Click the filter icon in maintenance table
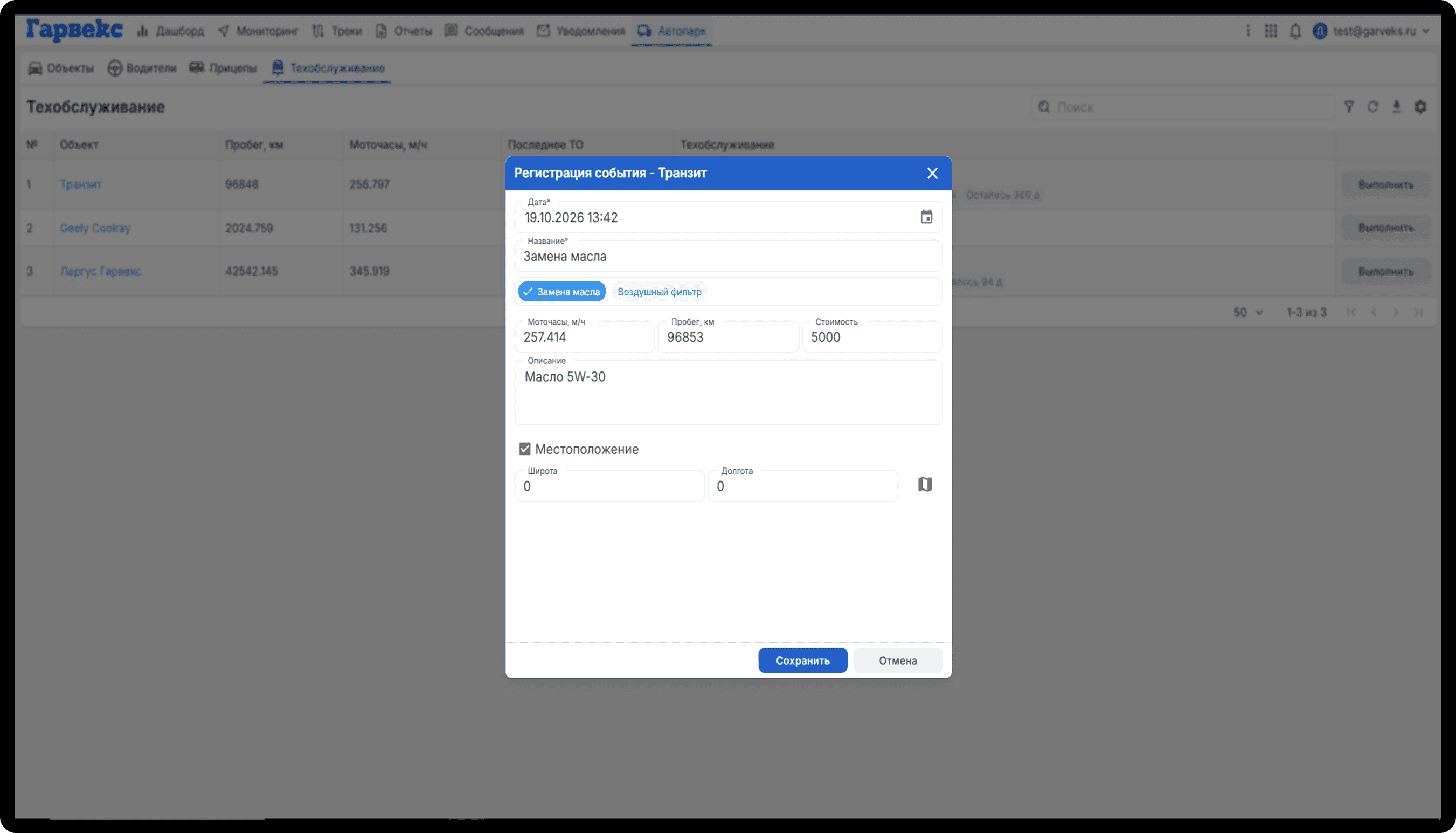This screenshot has height=833, width=1456. (x=1349, y=106)
